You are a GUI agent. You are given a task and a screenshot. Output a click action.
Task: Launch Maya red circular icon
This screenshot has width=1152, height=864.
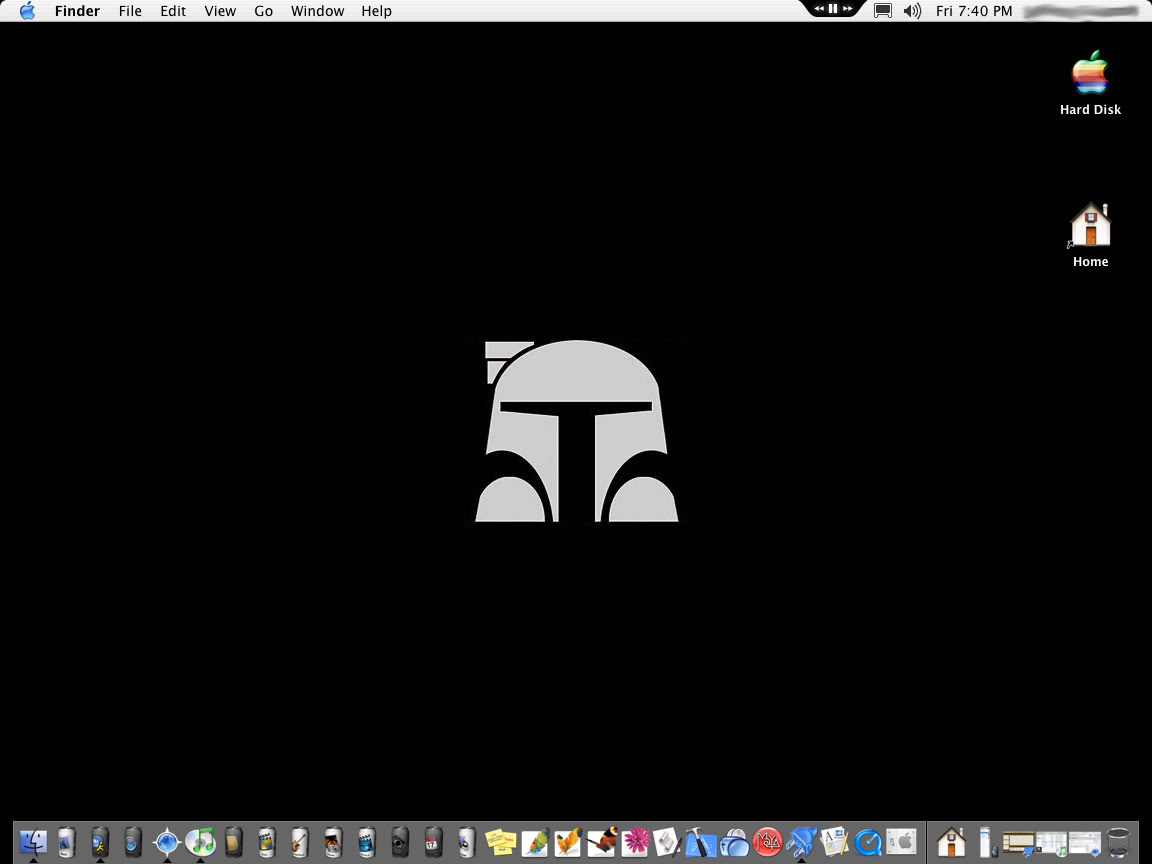pos(768,842)
